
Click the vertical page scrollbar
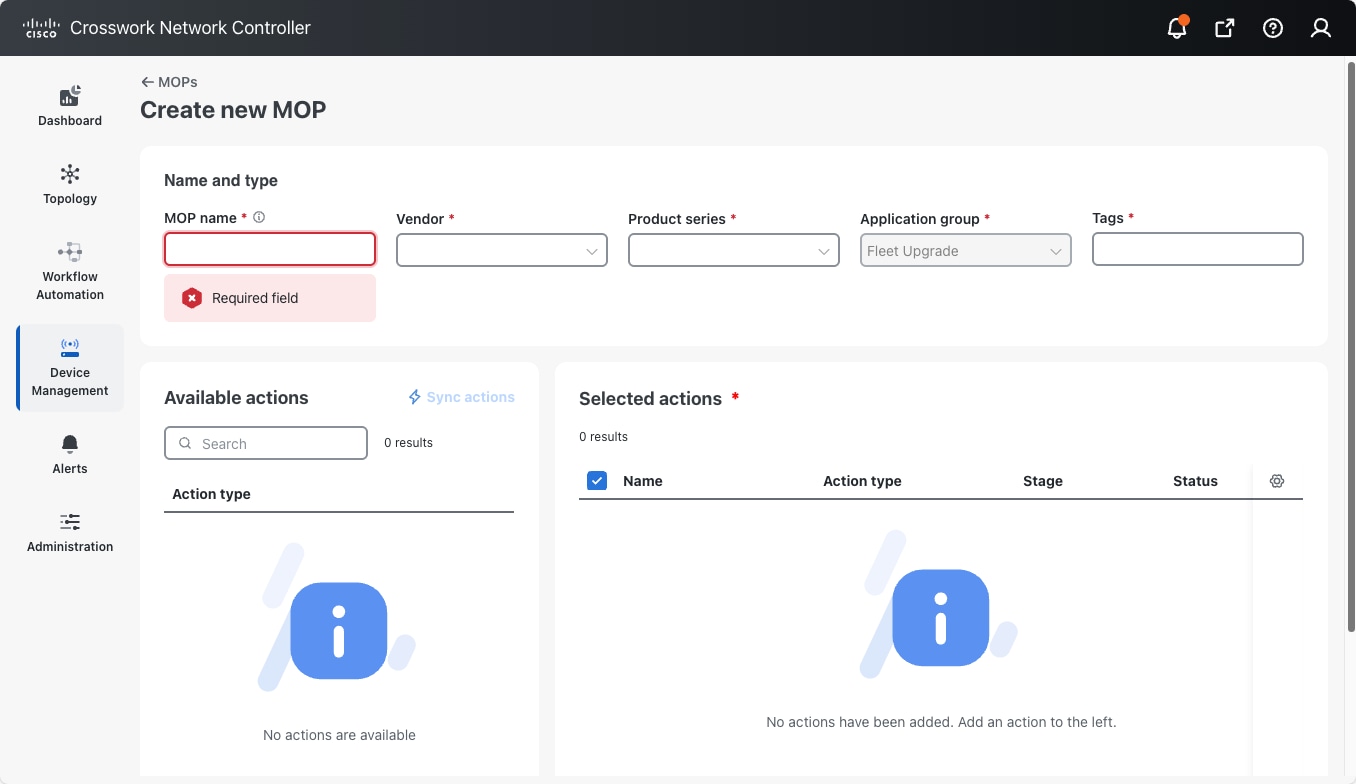1351,340
